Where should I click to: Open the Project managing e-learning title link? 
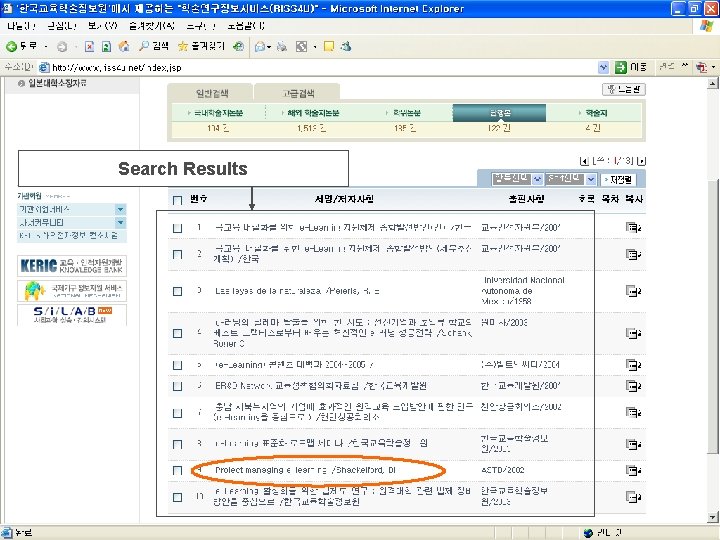pyautogui.click(x=305, y=470)
